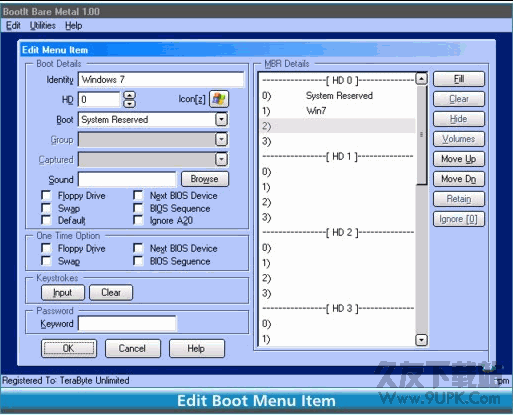513x415 pixels.
Task: Click the Input keystrokes button
Action: pyautogui.click(x=63, y=292)
